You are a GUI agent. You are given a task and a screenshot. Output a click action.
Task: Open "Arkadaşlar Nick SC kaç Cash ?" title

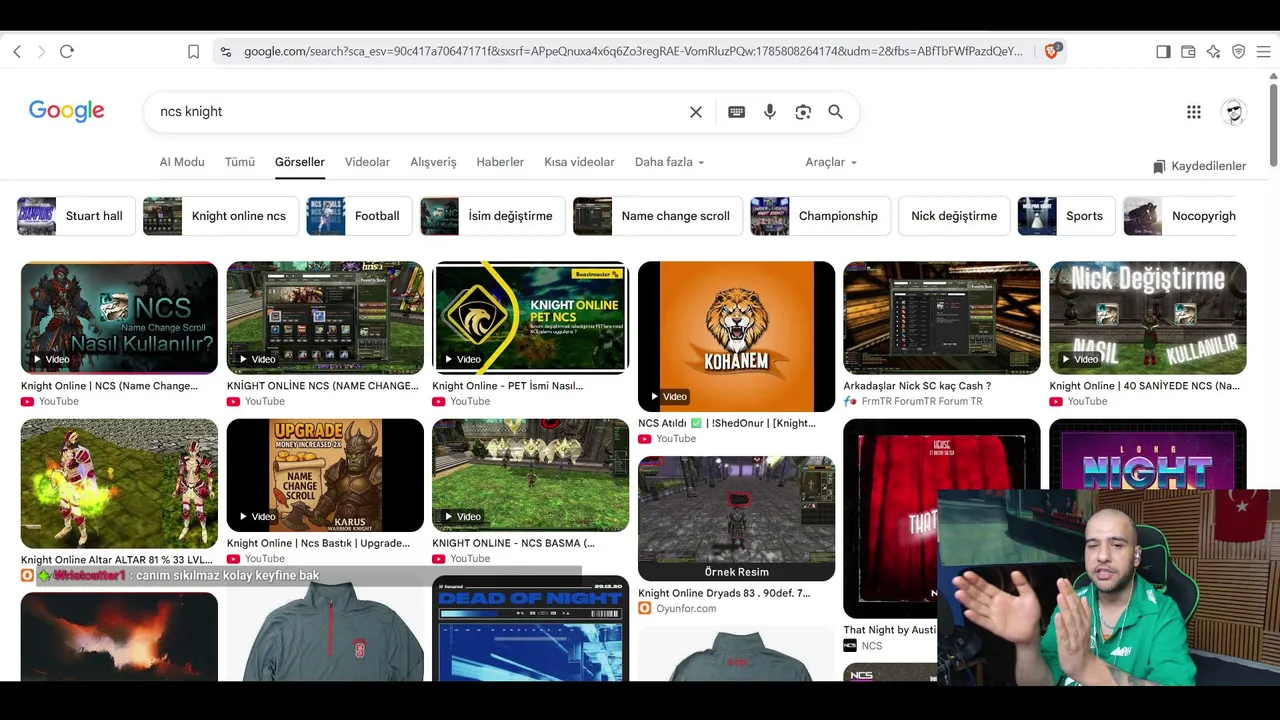(x=917, y=386)
